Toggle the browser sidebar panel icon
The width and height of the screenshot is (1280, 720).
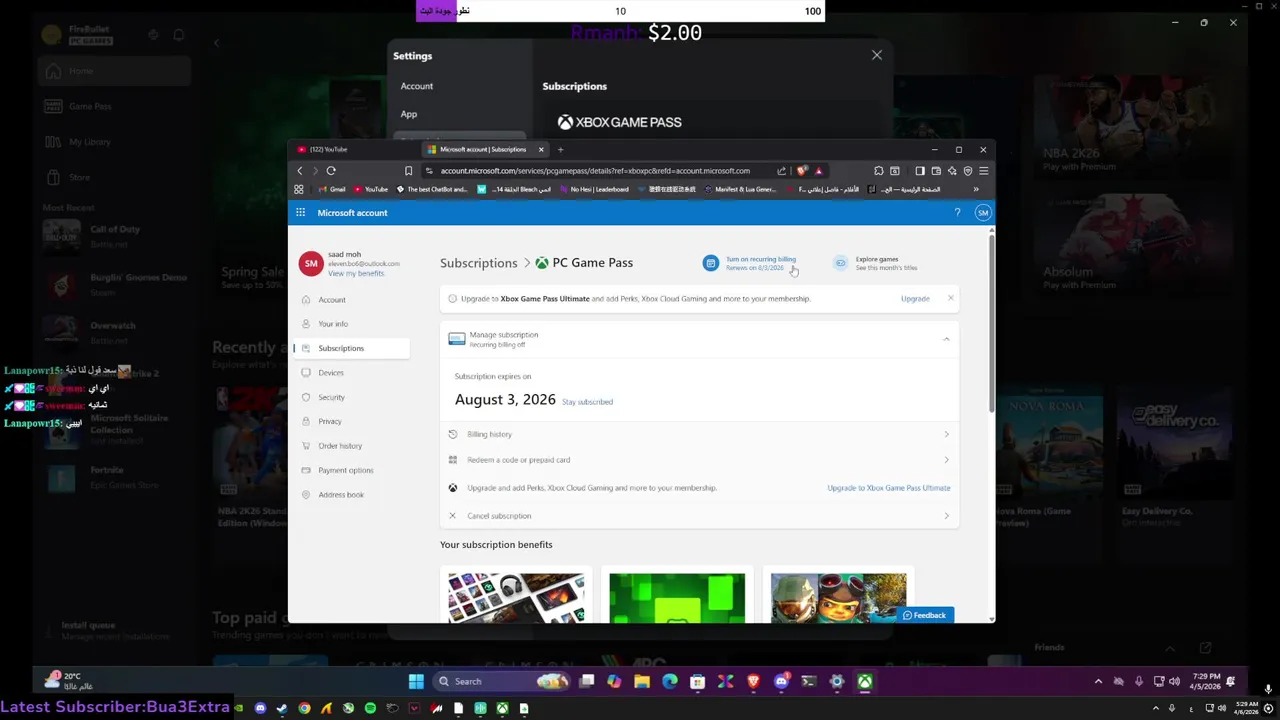[x=920, y=171]
